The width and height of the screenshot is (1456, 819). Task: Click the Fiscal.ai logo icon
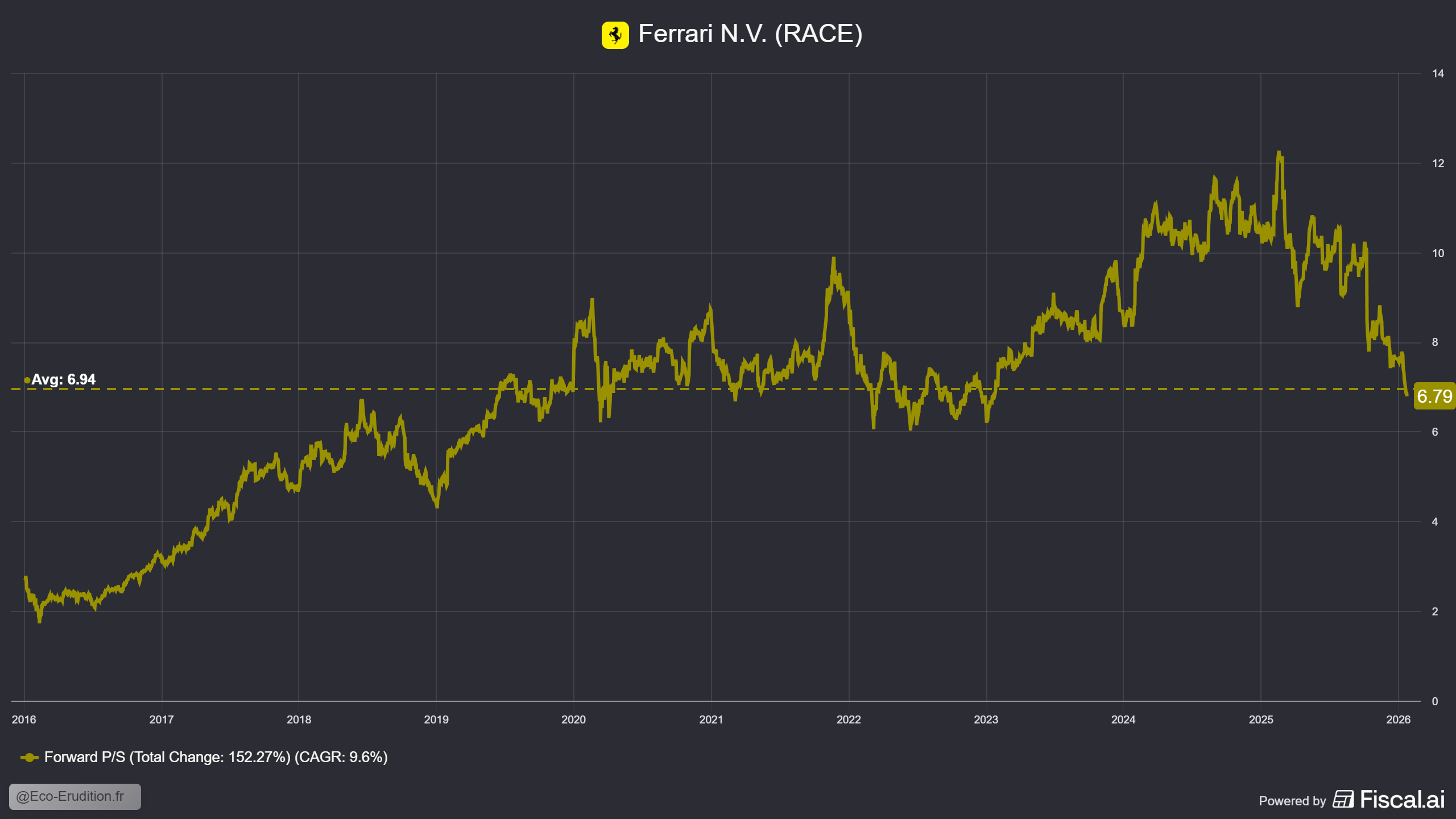1343,799
